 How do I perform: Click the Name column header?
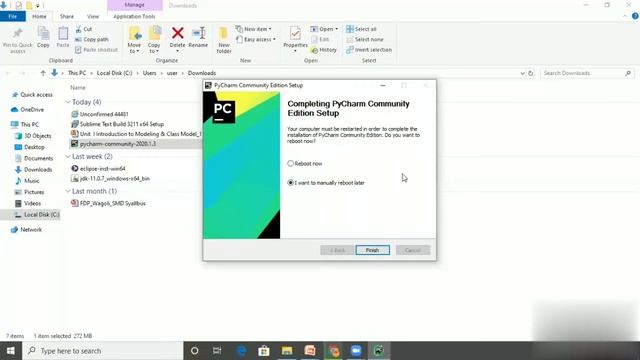[x=78, y=87]
